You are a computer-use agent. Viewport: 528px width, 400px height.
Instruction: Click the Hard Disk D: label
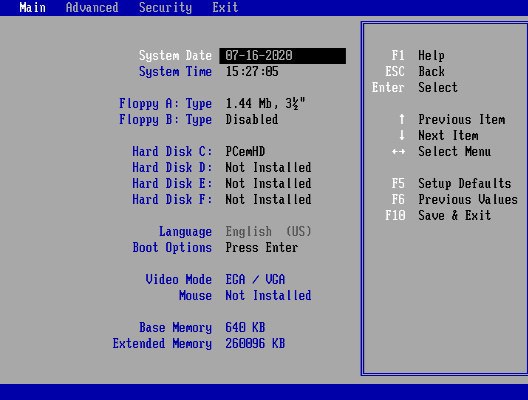coord(172,167)
